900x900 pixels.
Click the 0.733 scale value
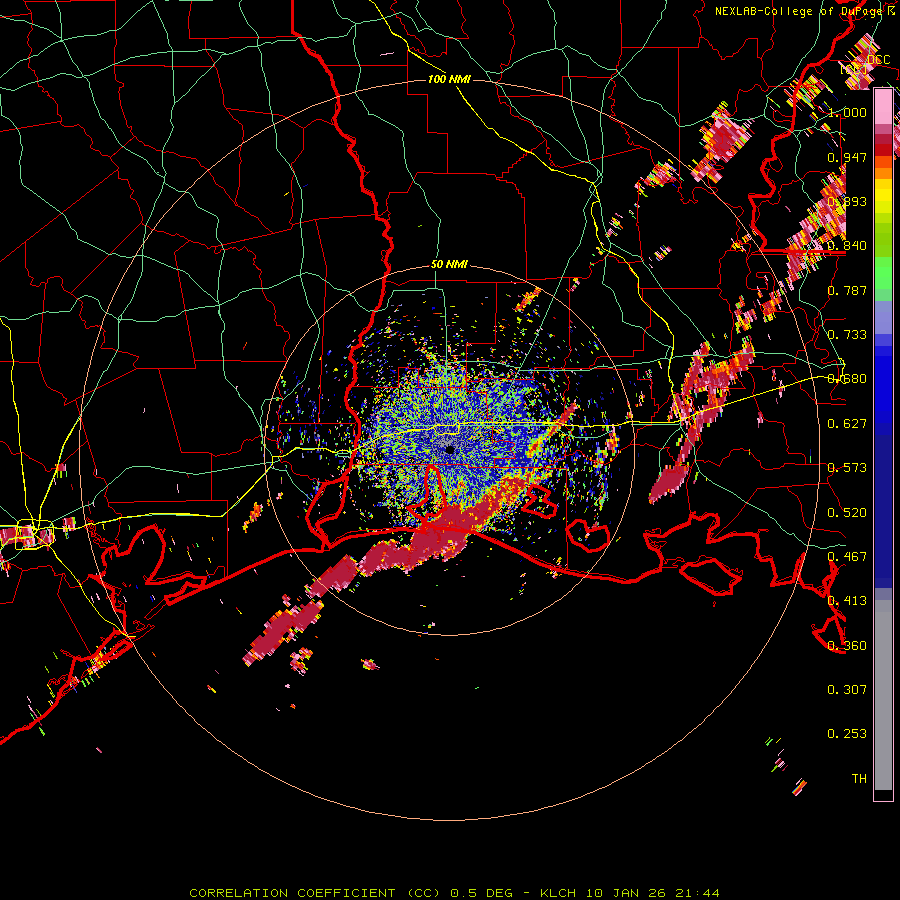click(x=847, y=335)
